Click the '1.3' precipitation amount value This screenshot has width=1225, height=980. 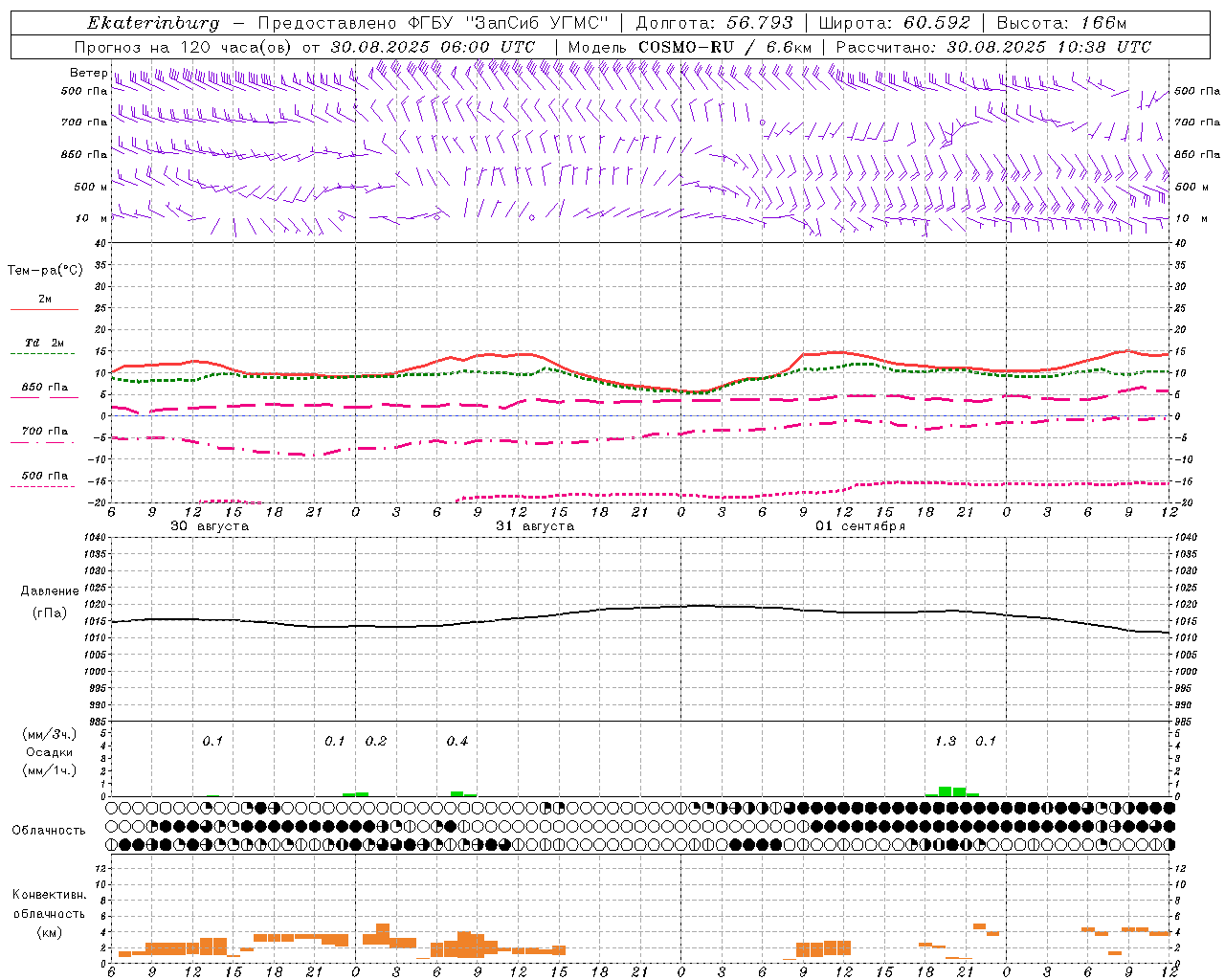coord(946,741)
